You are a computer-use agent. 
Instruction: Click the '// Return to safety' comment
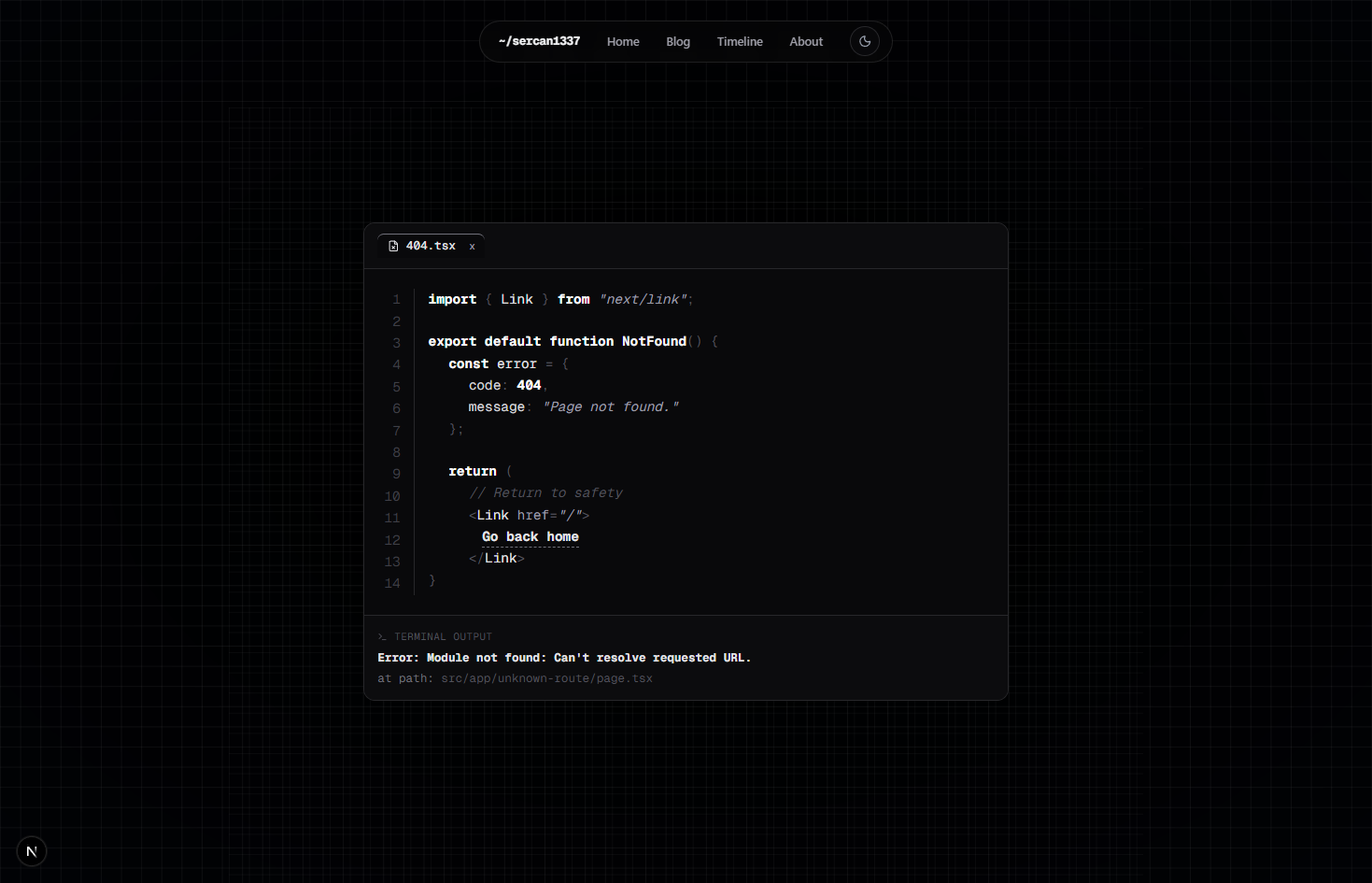point(545,492)
